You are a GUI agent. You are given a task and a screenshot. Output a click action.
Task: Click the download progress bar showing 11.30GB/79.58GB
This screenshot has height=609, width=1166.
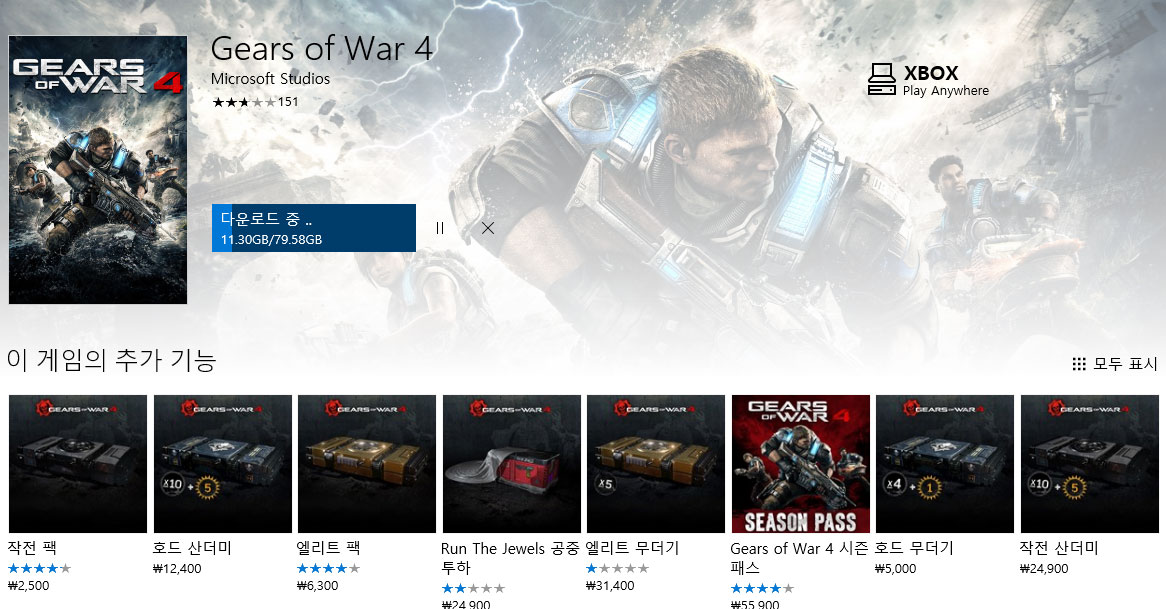314,228
